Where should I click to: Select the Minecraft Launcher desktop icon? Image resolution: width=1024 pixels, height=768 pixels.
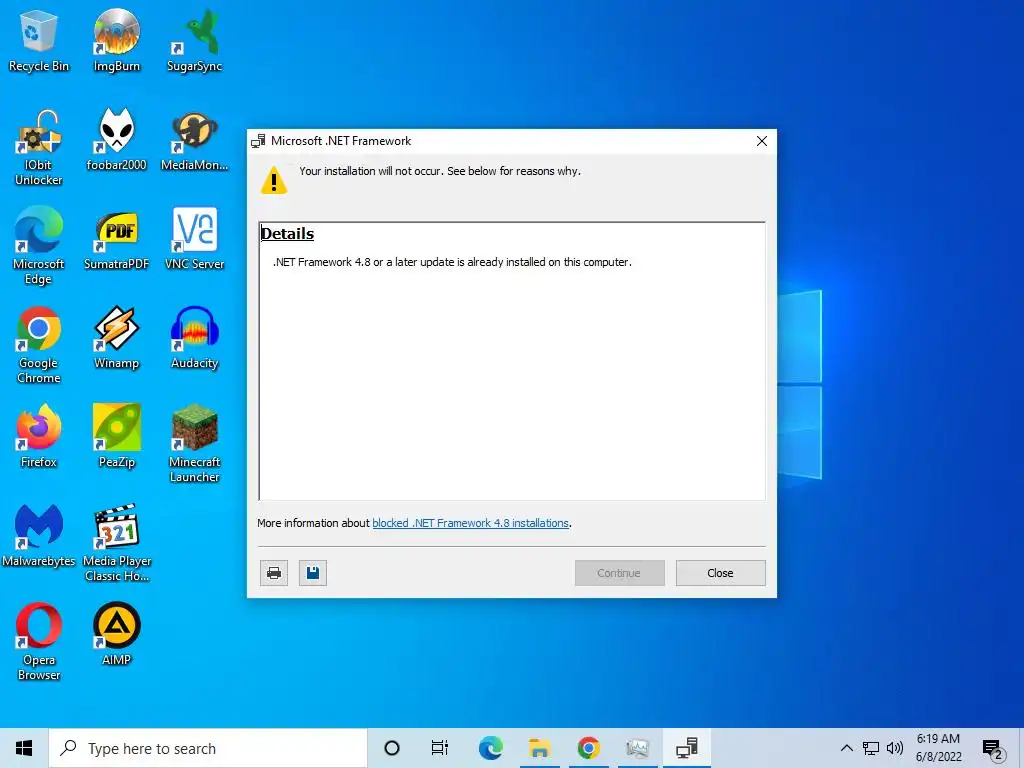pos(194,444)
